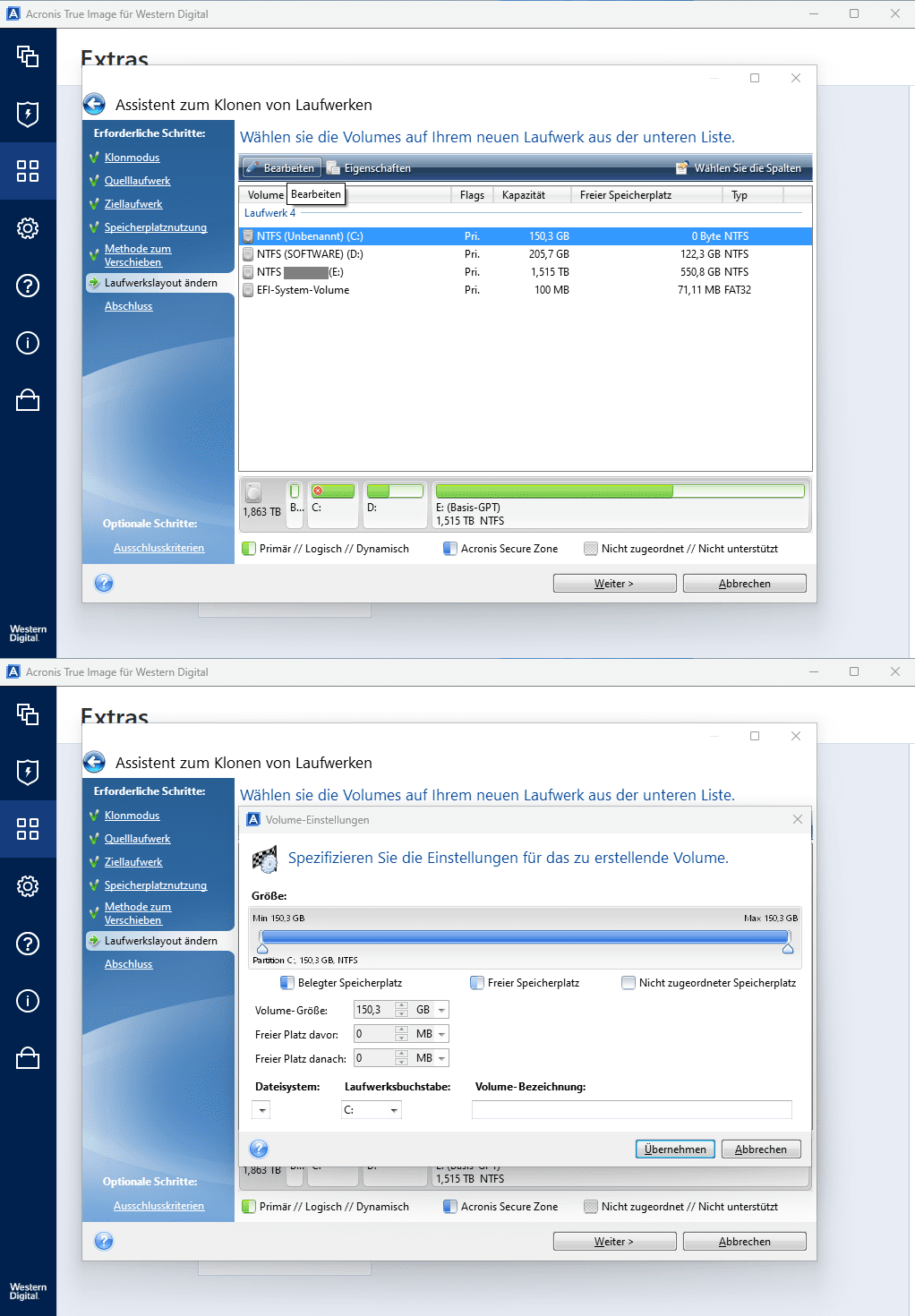Sort by Freier Speicherplatz column header
Screen dimensions: 915x1316
(646, 194)
